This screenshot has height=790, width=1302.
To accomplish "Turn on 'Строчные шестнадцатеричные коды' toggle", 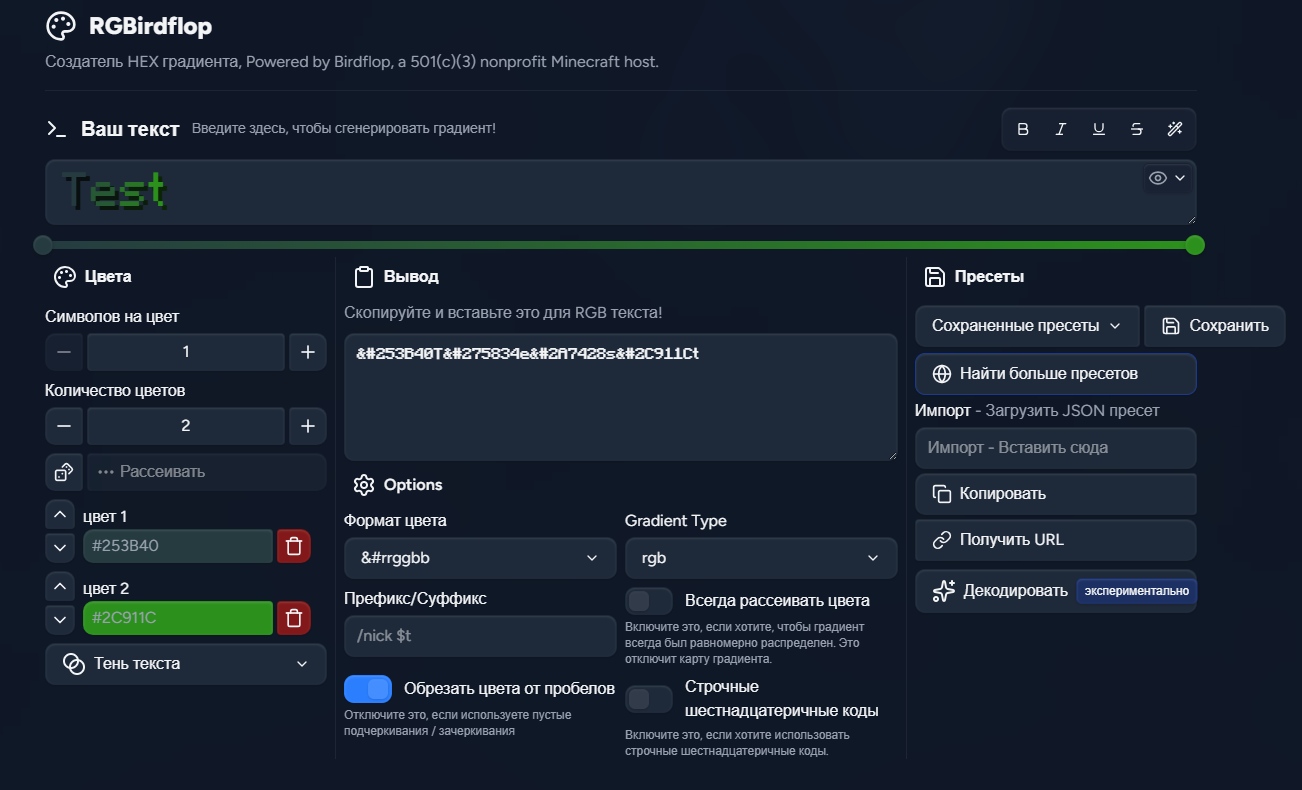I will coord(649,699).
